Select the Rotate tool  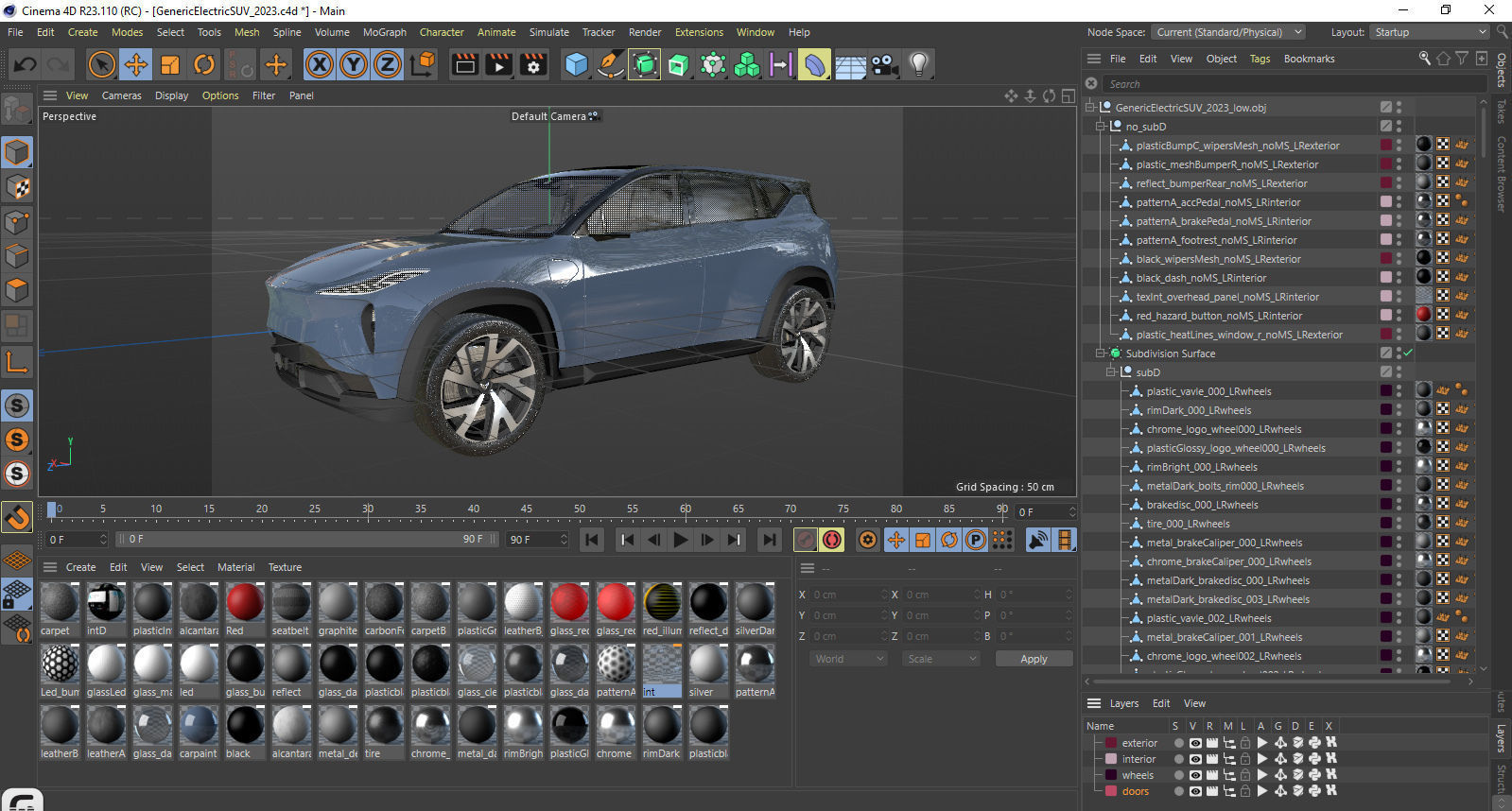point(204,64)
